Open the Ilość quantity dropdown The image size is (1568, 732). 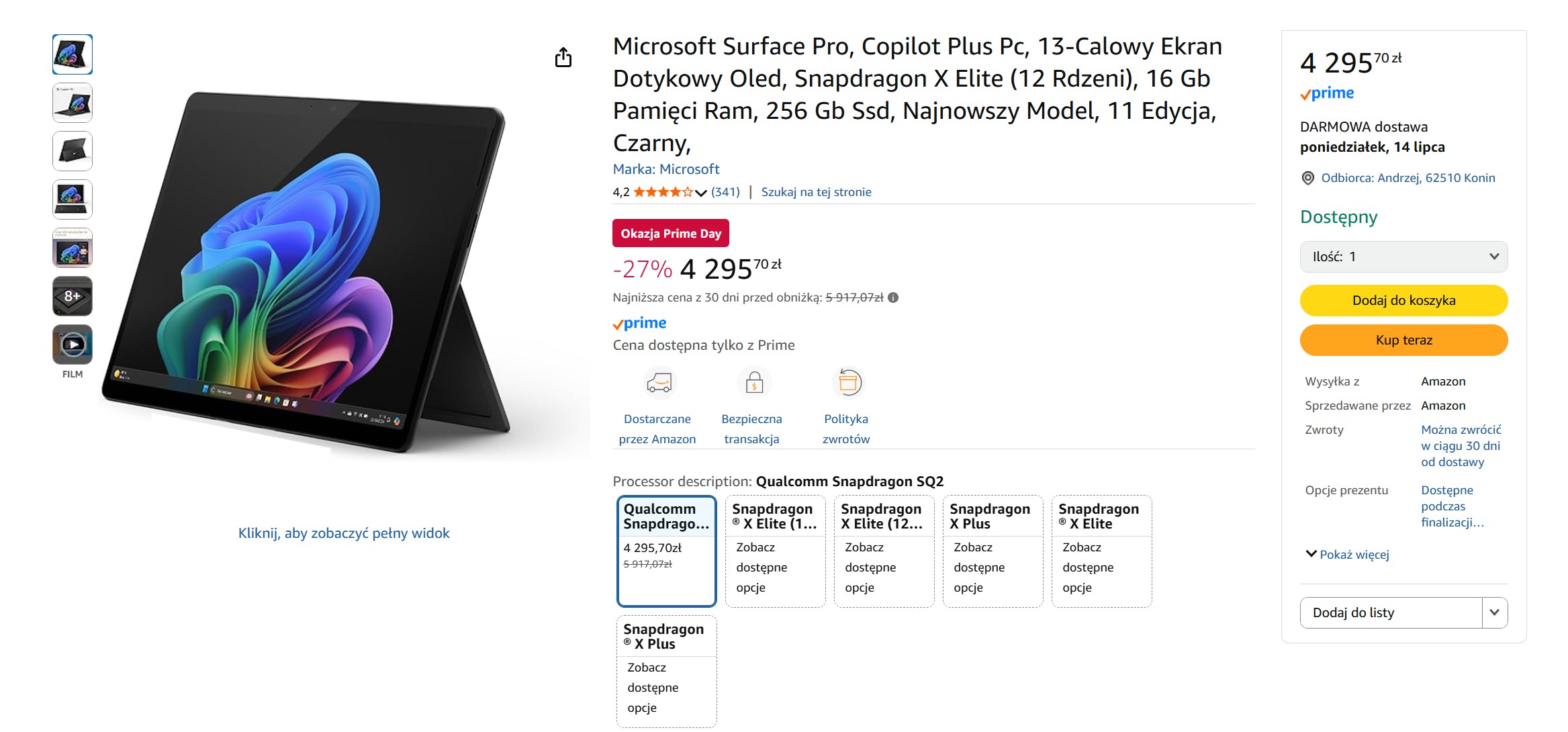click(1403, 256)
